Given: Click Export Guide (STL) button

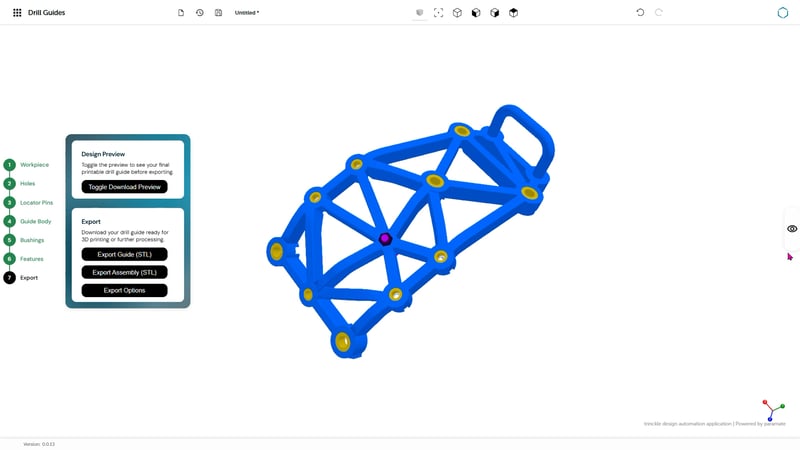Looking at the screenshot, I should point(124,254).
